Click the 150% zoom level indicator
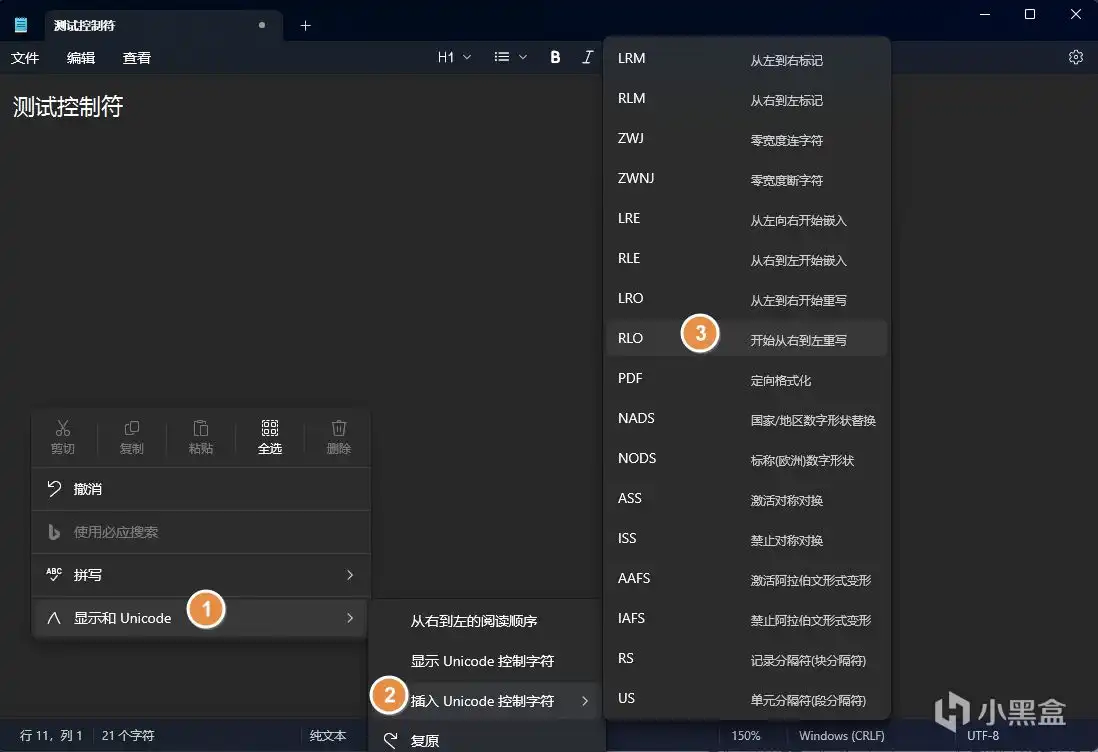Viewport: 1098px width, 752px height. coord(745,736)
